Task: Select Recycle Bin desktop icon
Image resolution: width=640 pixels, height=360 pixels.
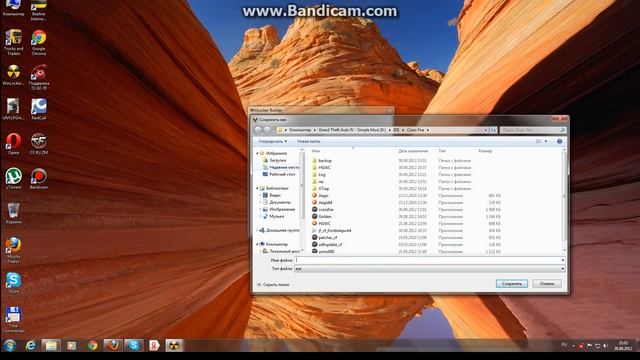Action: coord(13,213)
